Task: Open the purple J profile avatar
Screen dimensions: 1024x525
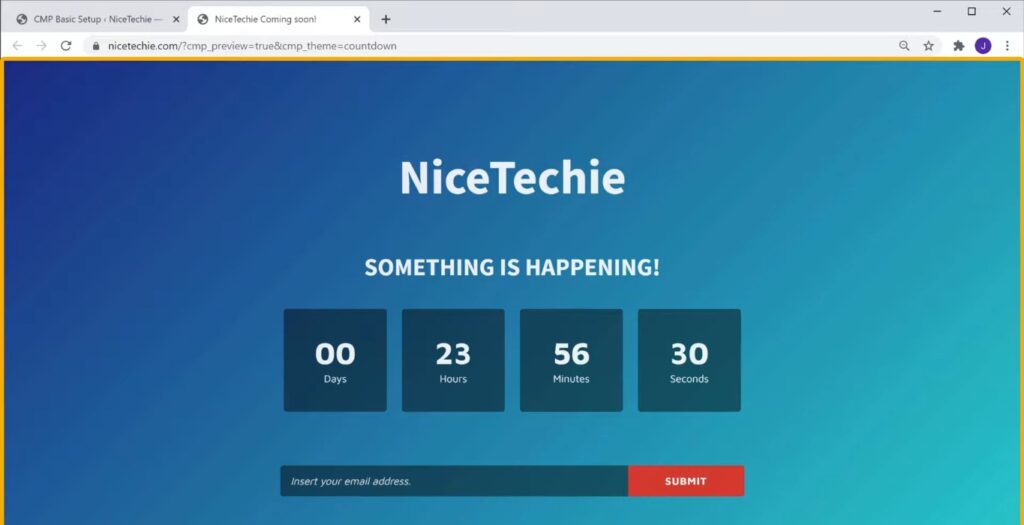Action: click(x=983, y=46)
